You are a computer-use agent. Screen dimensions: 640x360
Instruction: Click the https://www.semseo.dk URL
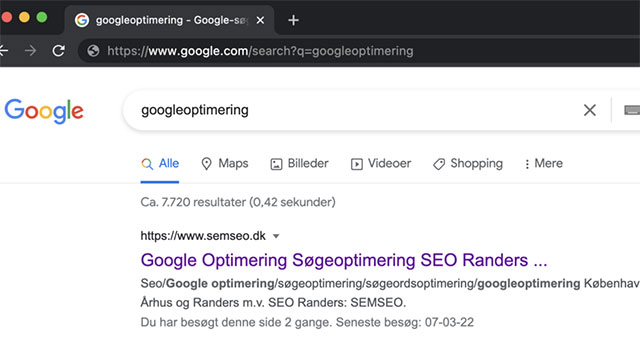click(203, 236)
